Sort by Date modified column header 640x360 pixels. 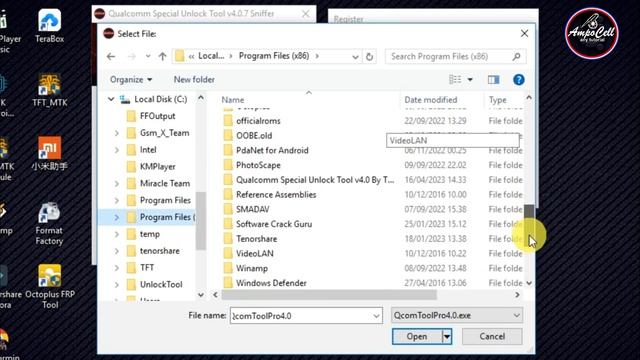click(431, 100)
